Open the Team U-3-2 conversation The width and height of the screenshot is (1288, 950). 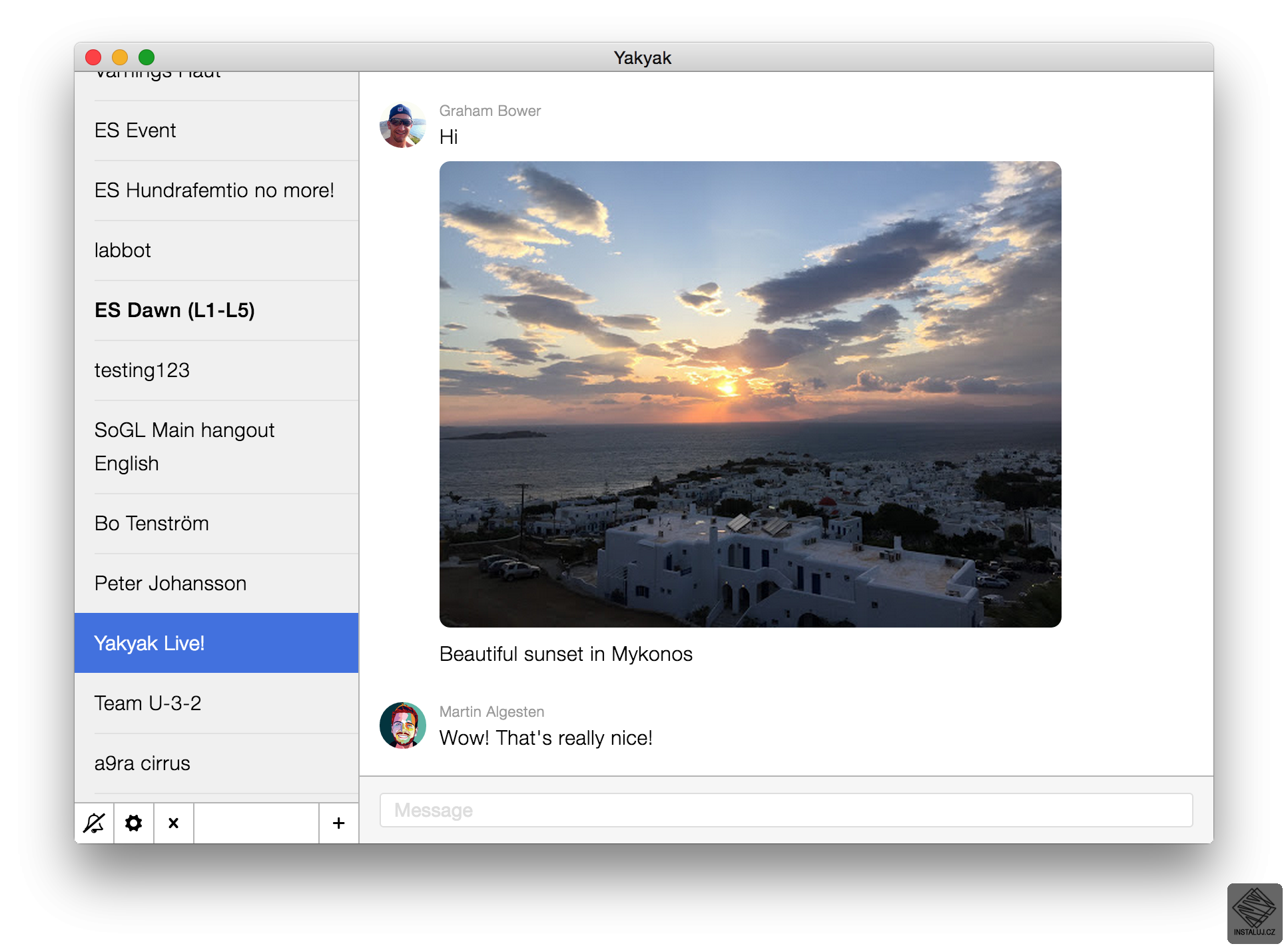coord(216,704)
